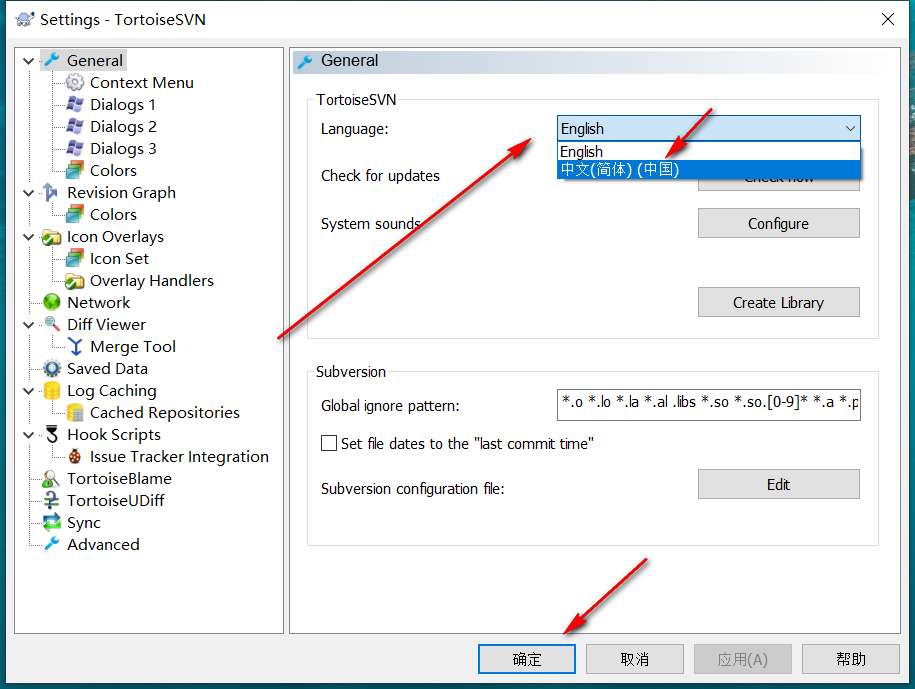
Task: Select Cached Repositories tree entry
Action: [165, 412]
